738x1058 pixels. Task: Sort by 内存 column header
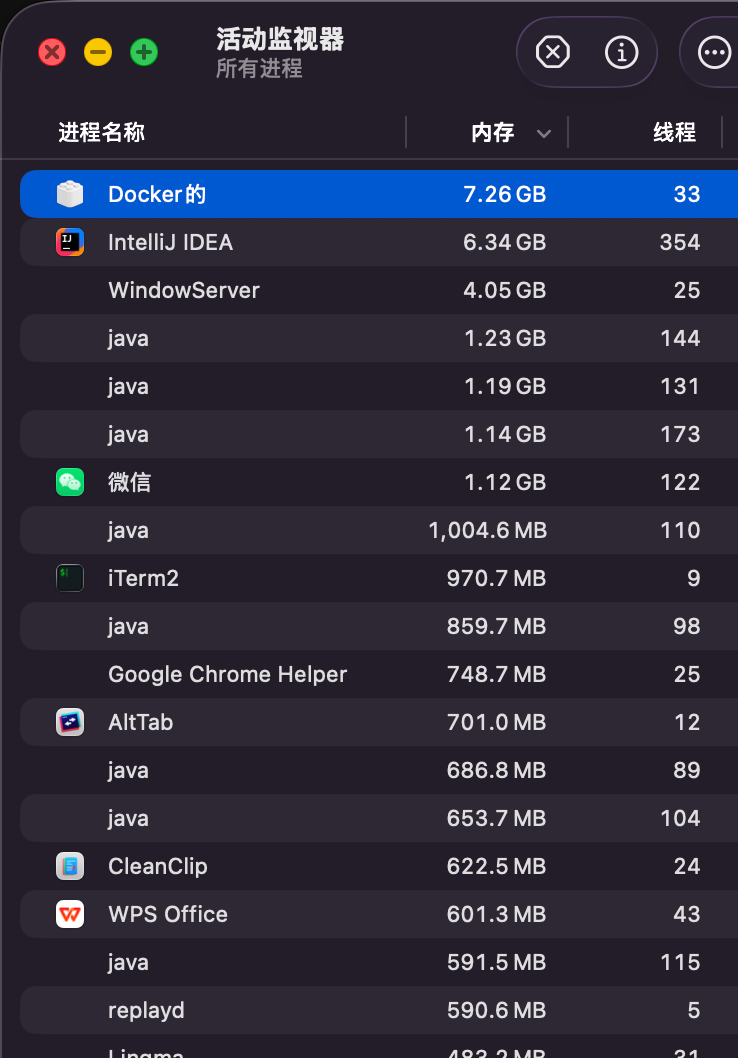click(492, 132)
